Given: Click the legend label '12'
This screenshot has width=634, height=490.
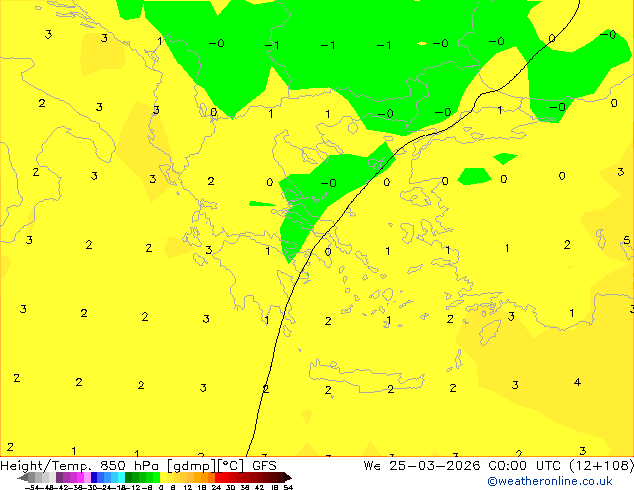Looking at the screenshot, I should click(188, 488).
